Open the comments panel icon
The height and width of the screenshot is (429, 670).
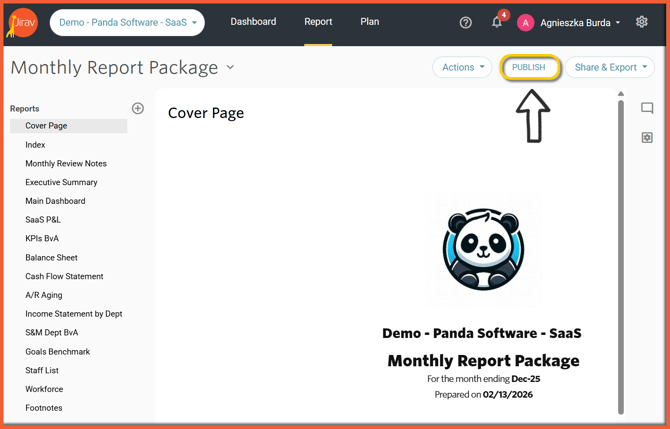(x=647, y=108)
